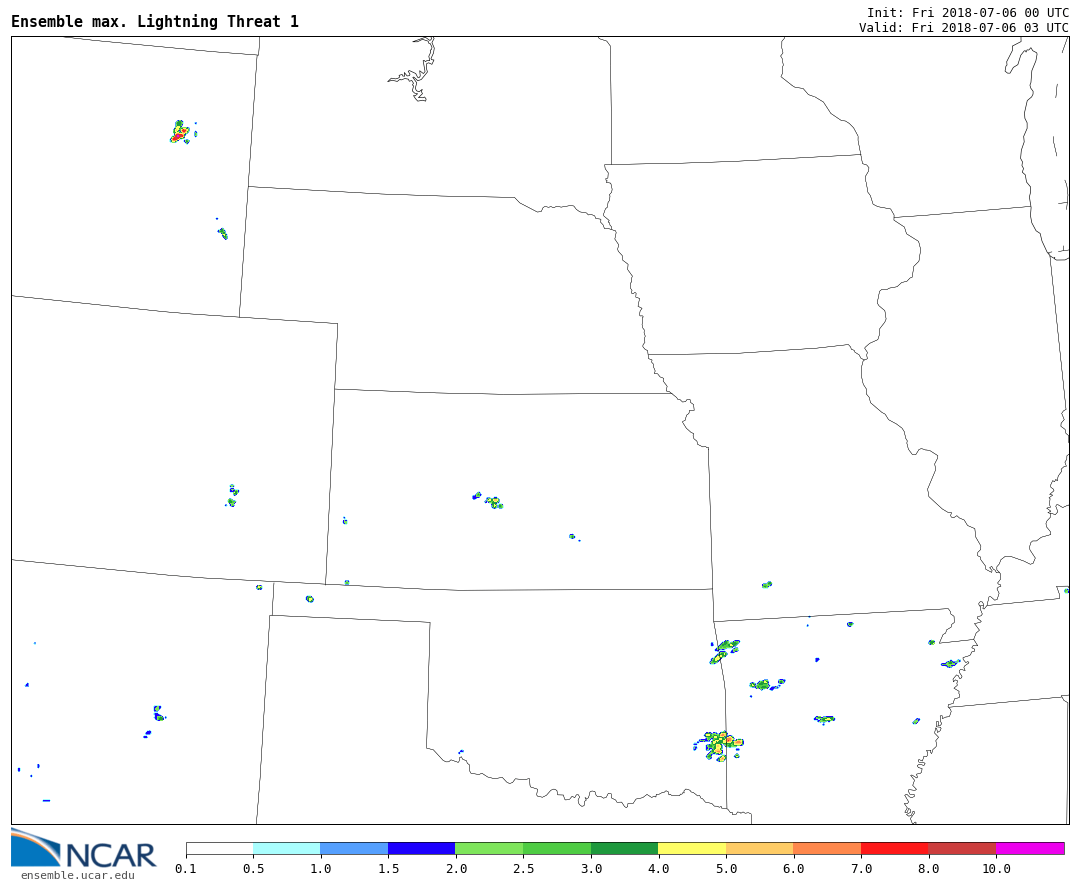The width and height of the screenshot is (1080, 887).
Task: Click the red-core storm cell in the upper-left
Action: [x=180, y=133]
